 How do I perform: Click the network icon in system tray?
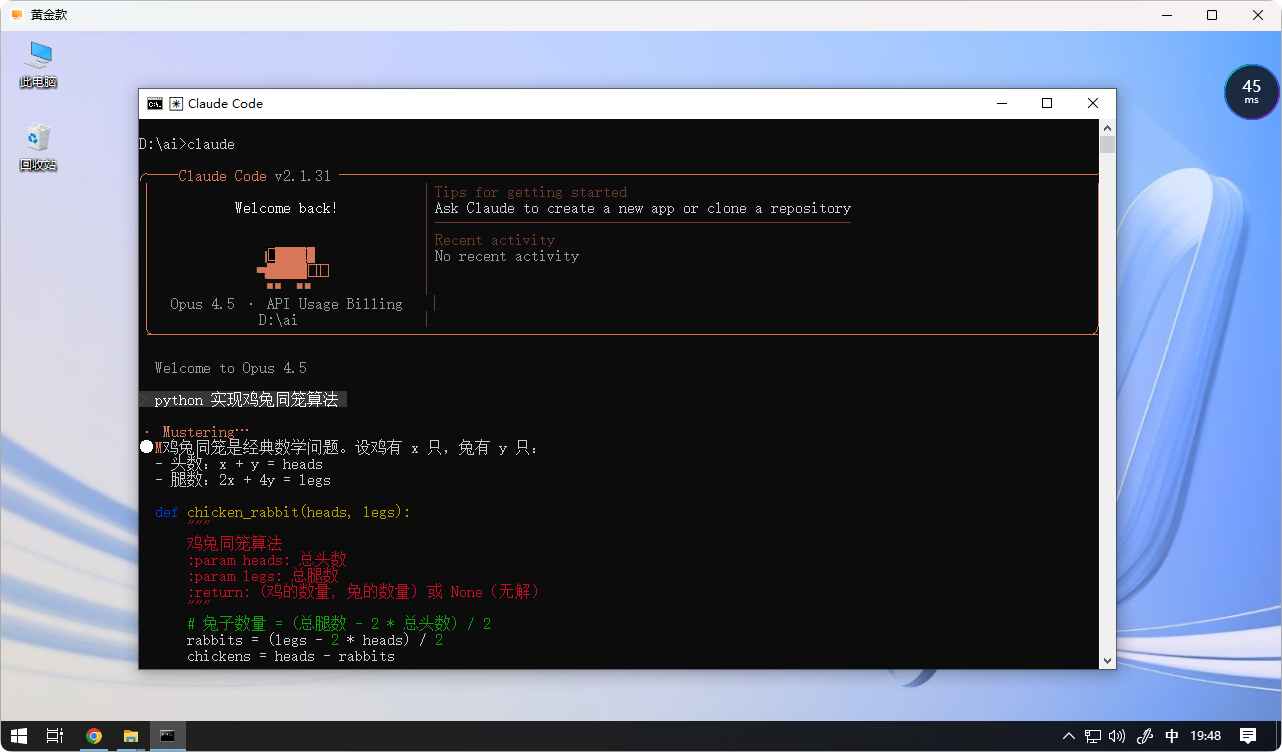(x=1093, y=736)
